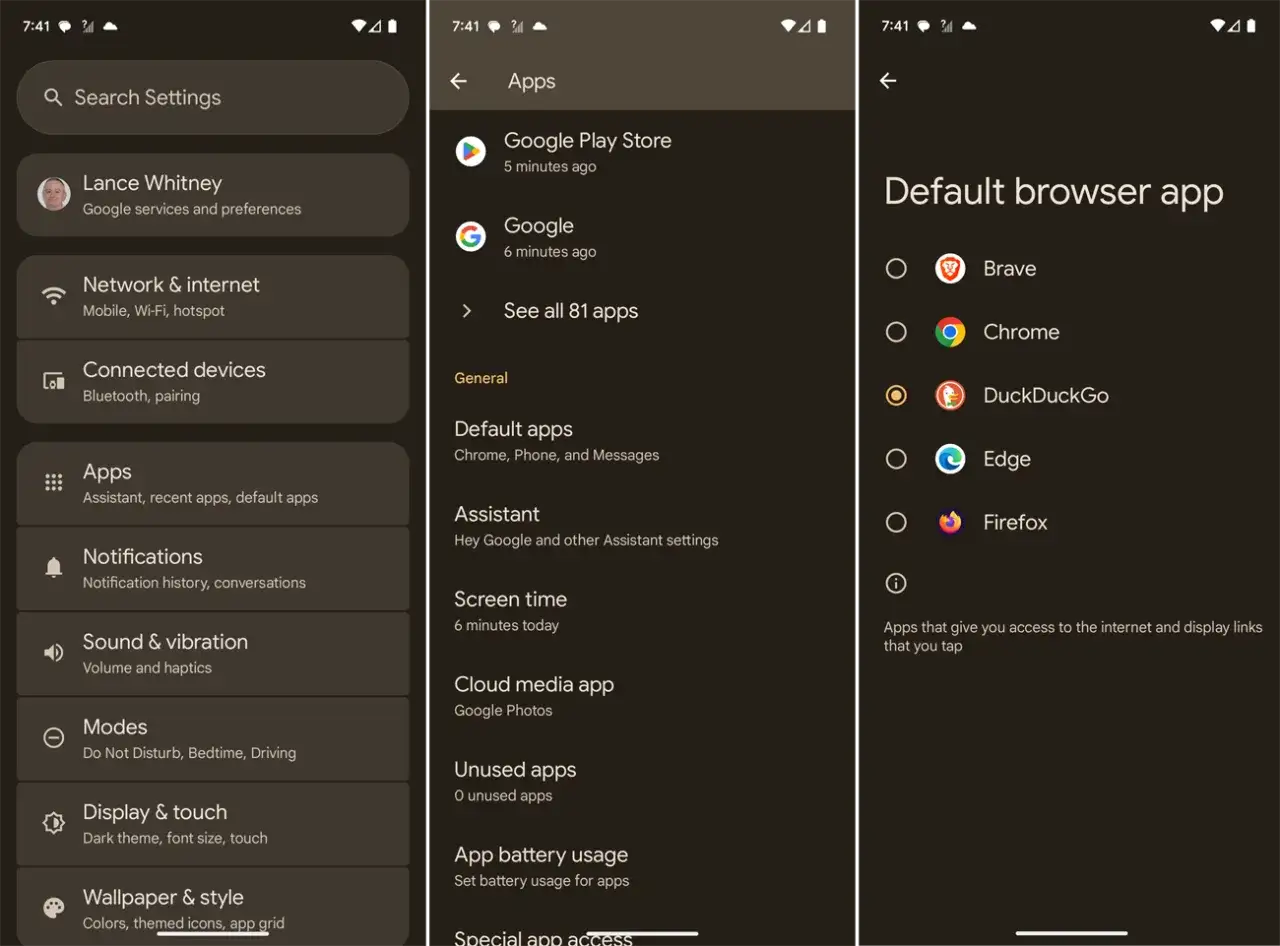This screenshot has height=946, width=1280.
Task: Tap the Microsoft Edge icon
Action: [x=950, y=459]
